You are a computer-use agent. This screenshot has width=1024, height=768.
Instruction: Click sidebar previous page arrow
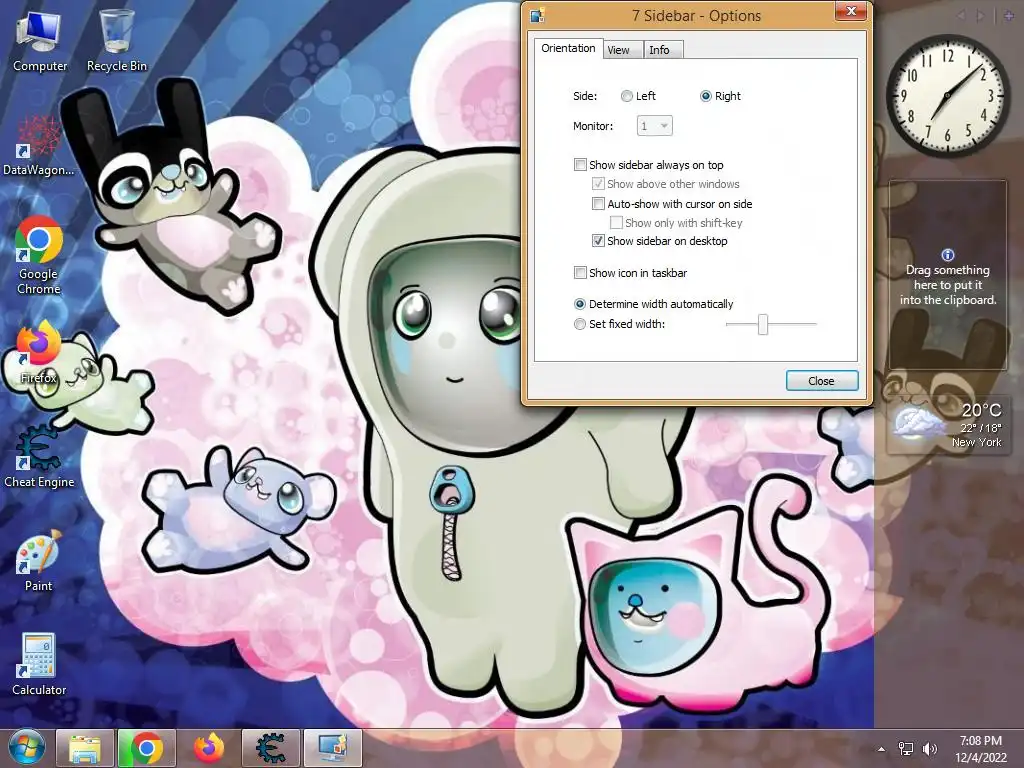[962, 16]
